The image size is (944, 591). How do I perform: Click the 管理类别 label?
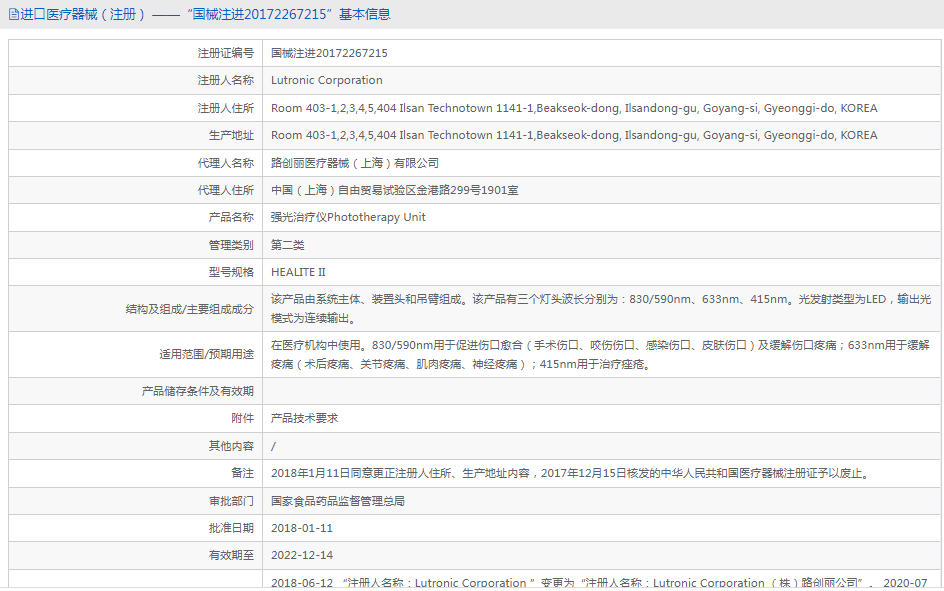231,245
